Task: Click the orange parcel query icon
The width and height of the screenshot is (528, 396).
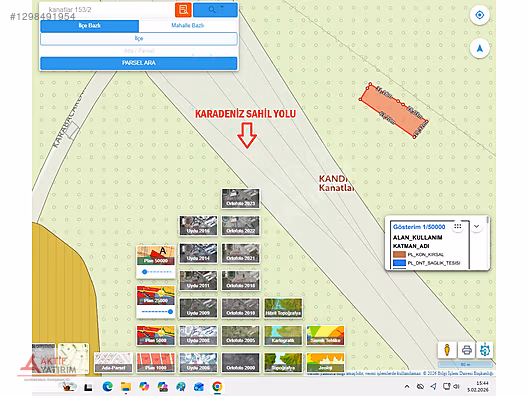Action: (x=183, y=10)
